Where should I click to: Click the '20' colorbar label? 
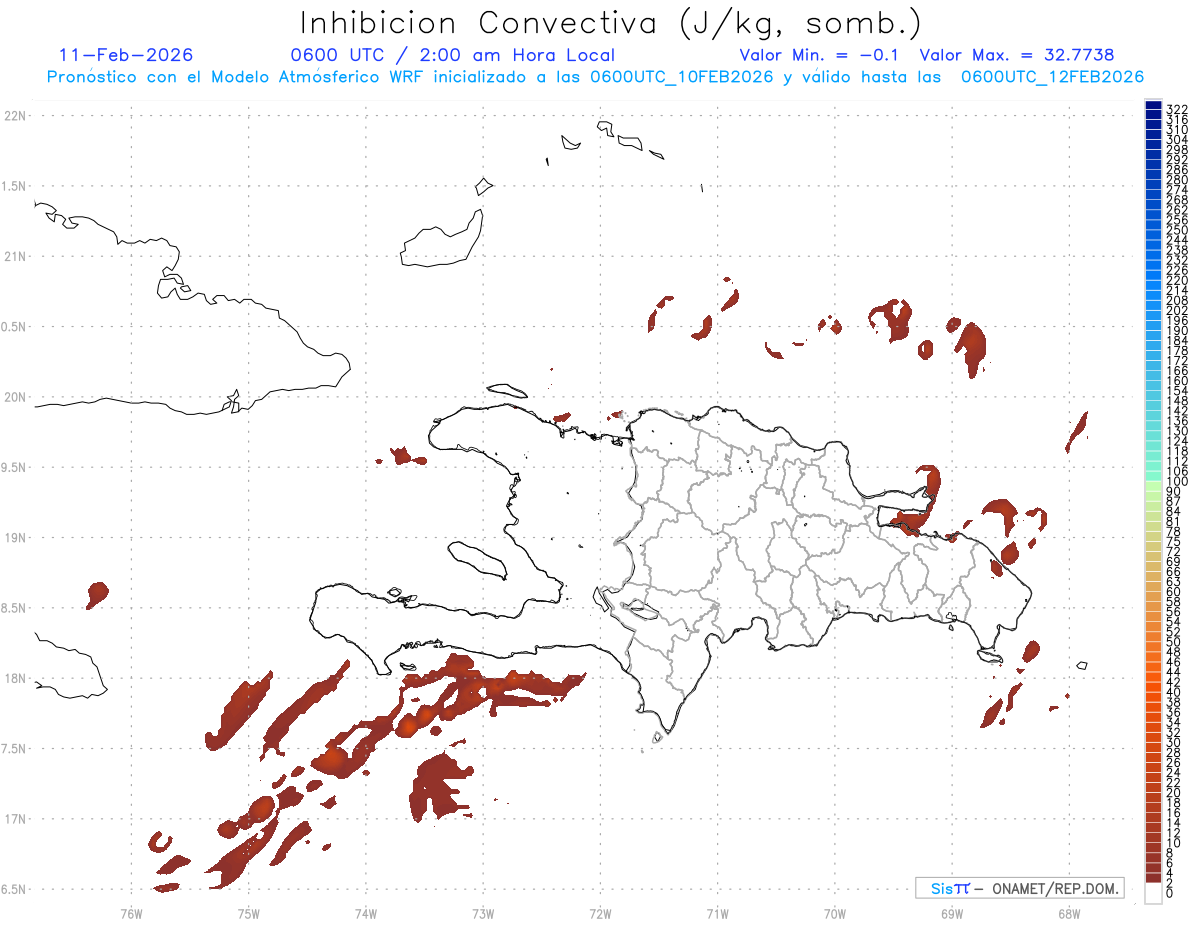tap(1174, 792)
